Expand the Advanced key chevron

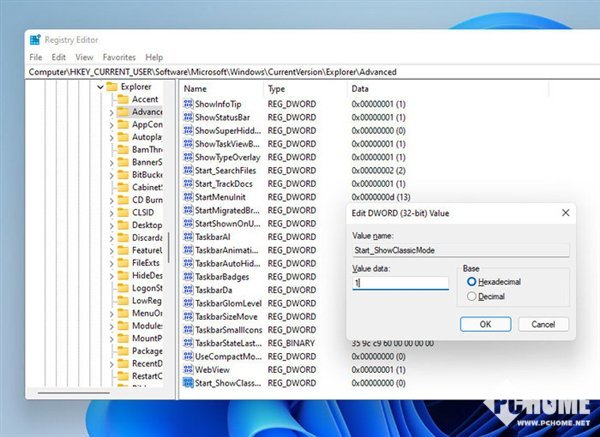point(111,113)
